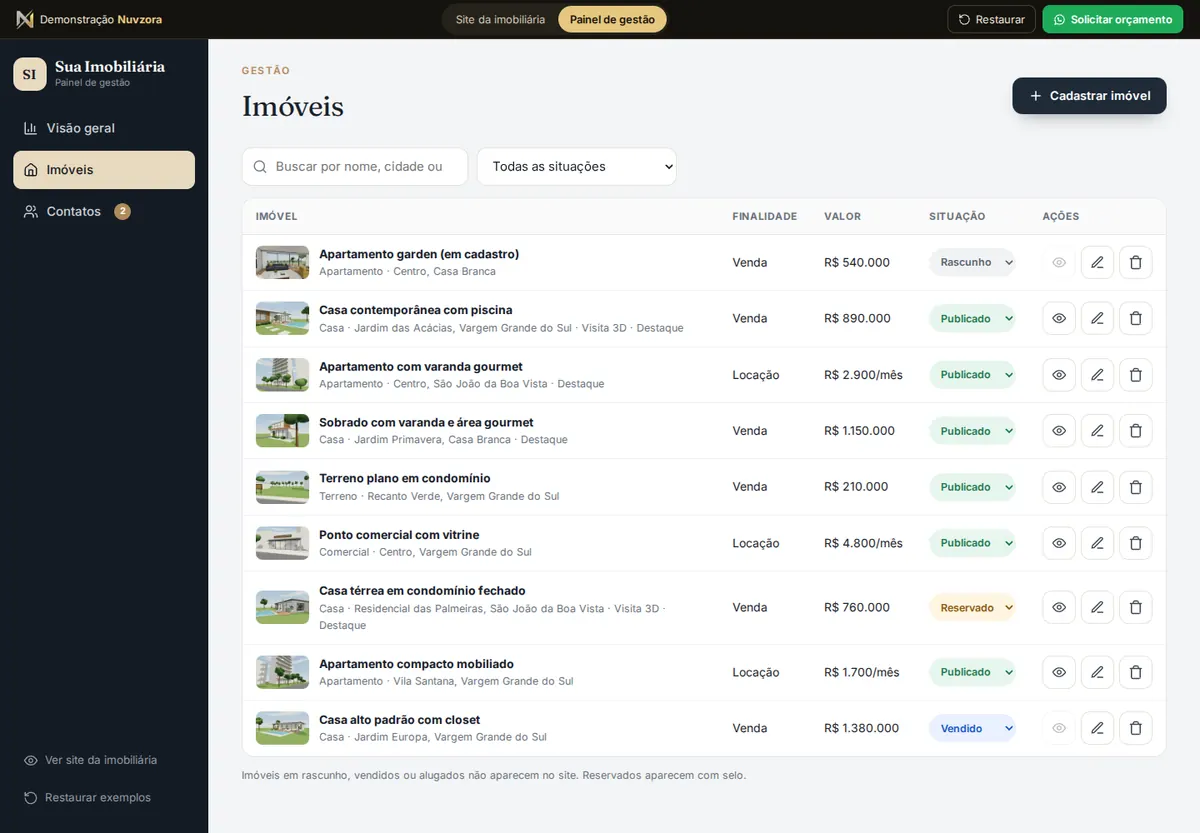Click the R$ 4.800/mês value cell
The image size is (1200, 833).
point(863,543)
